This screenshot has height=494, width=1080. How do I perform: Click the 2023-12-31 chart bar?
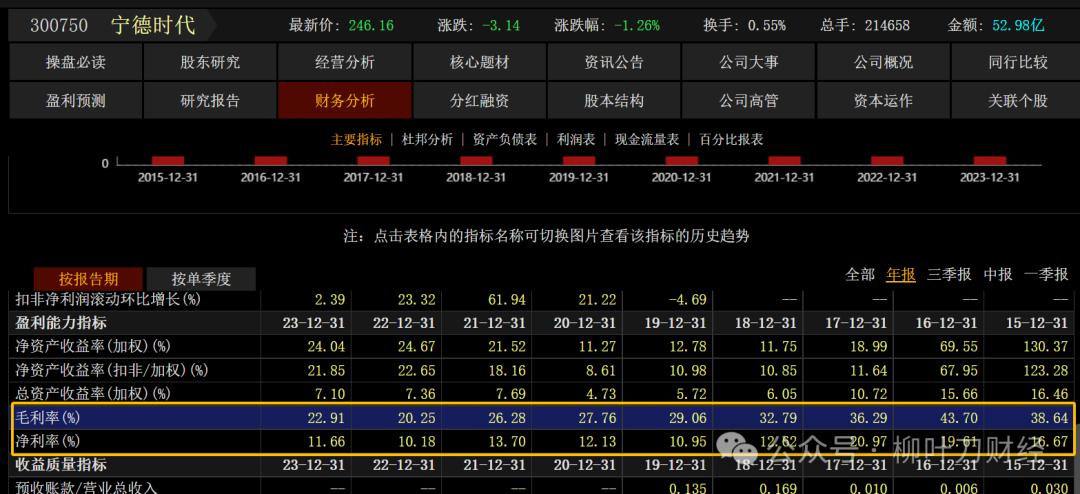click(990, 161)
